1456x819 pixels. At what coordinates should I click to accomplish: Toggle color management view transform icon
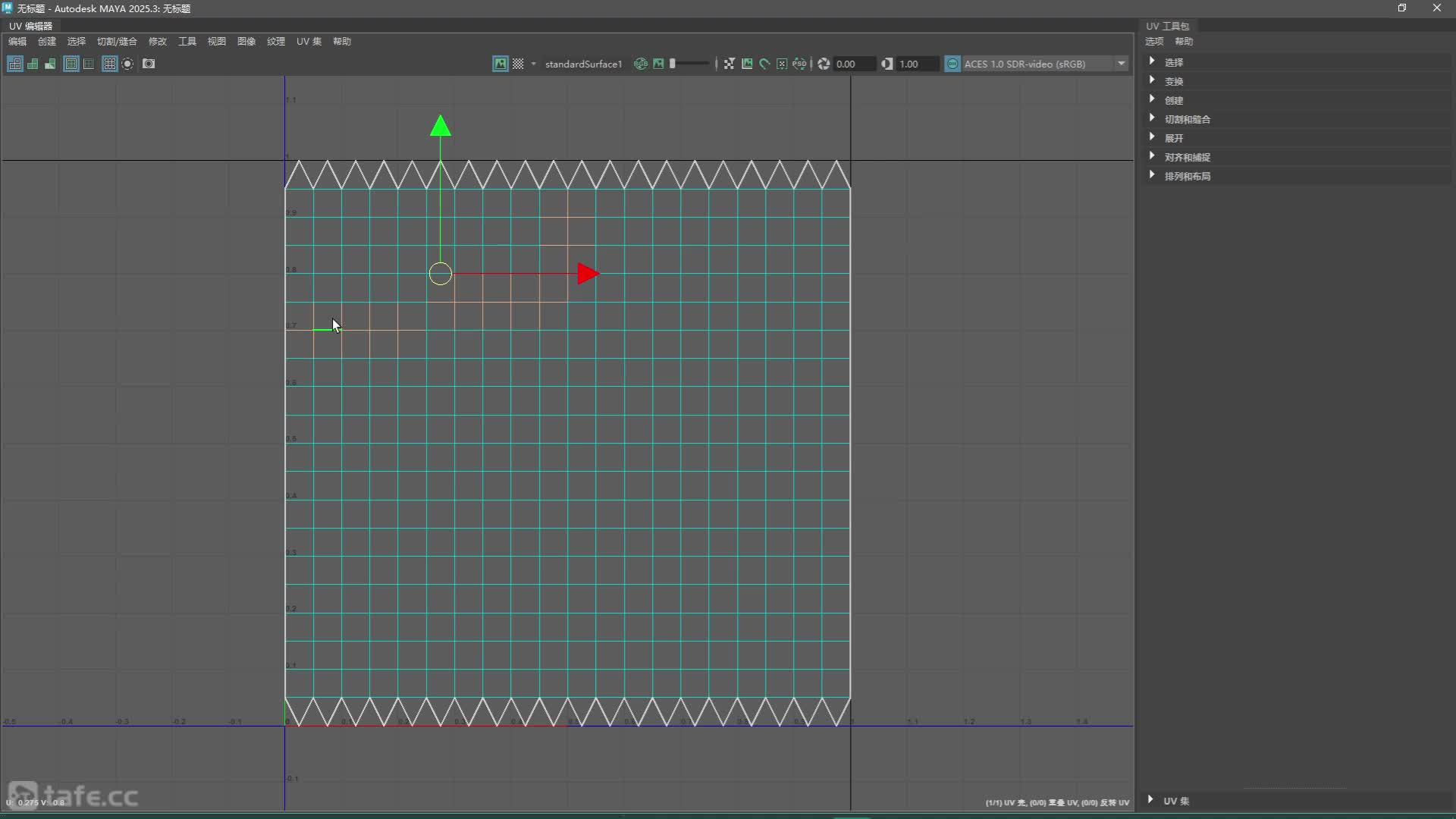pos(952,64)
